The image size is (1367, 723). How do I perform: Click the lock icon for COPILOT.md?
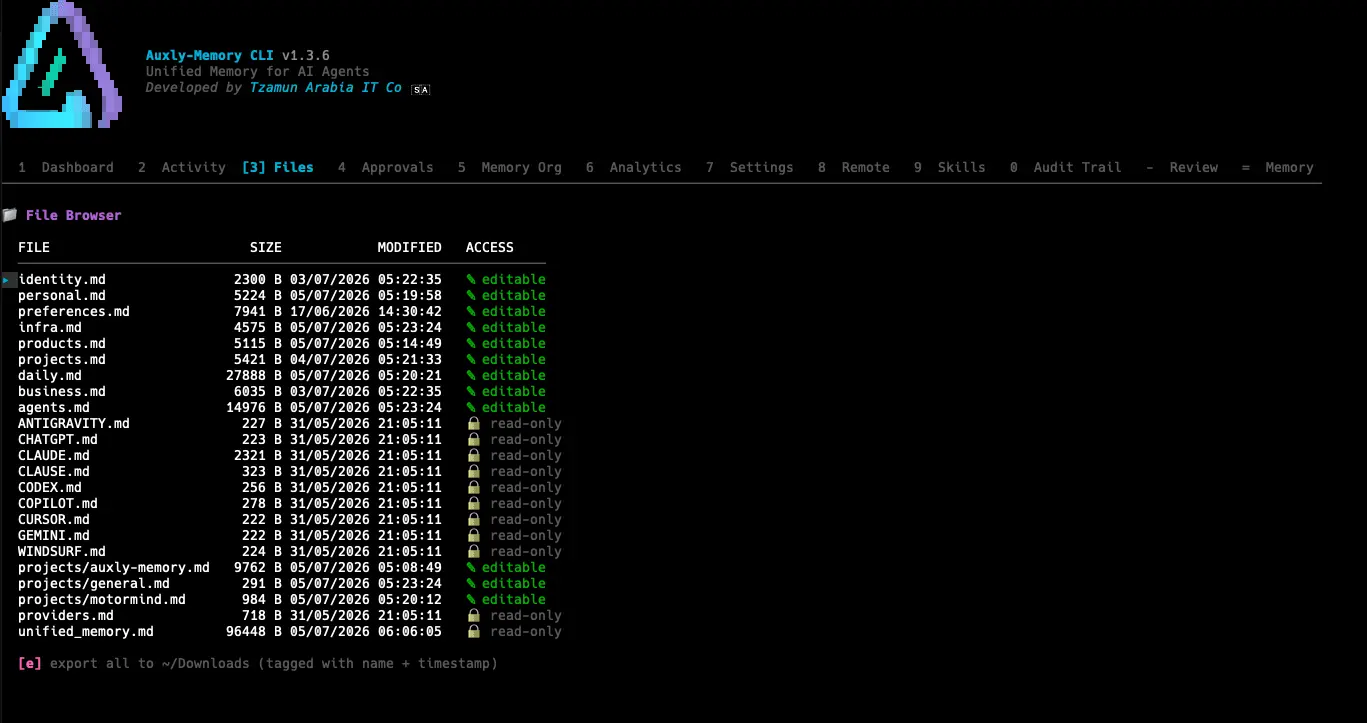(474, 503)
